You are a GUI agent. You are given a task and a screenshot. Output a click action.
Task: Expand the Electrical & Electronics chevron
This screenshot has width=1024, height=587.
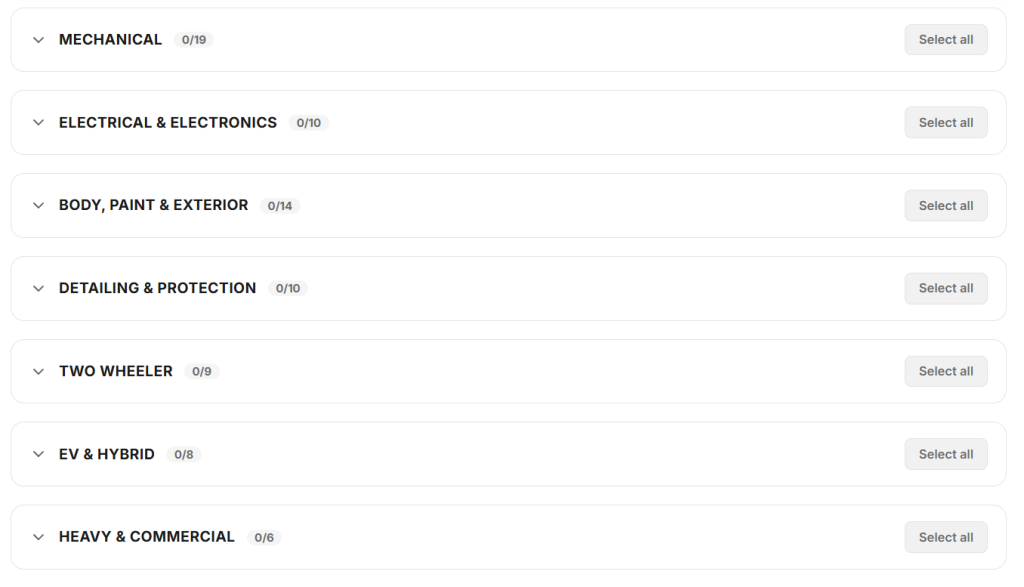[x=38, y=123]
